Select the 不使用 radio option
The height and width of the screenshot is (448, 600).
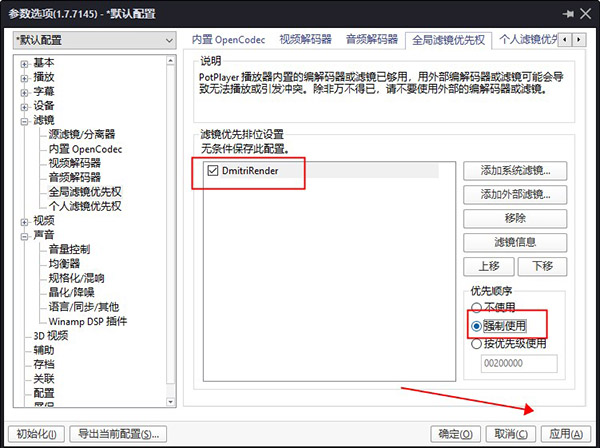(x=494, y=307)
